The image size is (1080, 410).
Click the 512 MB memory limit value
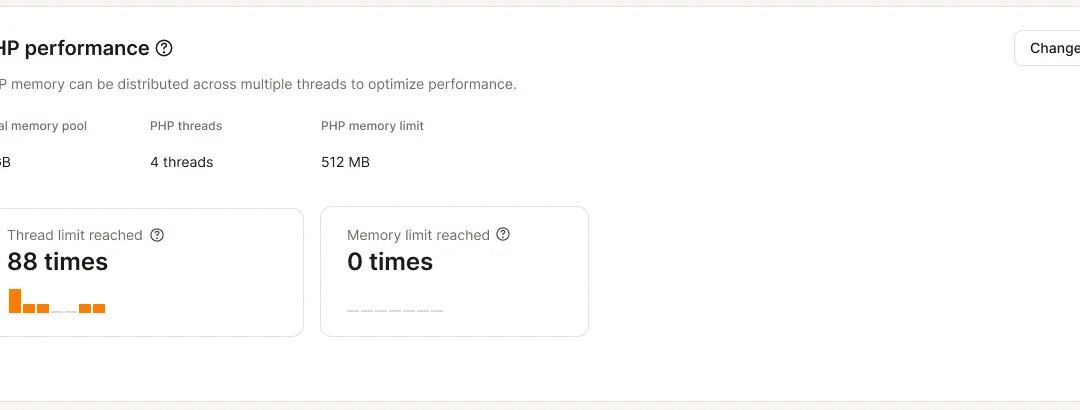[x=345, y=162]
